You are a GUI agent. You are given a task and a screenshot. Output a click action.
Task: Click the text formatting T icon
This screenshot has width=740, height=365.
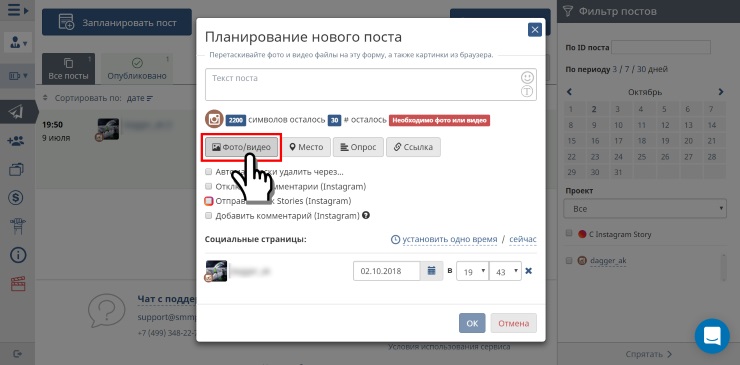click(527, 91)
